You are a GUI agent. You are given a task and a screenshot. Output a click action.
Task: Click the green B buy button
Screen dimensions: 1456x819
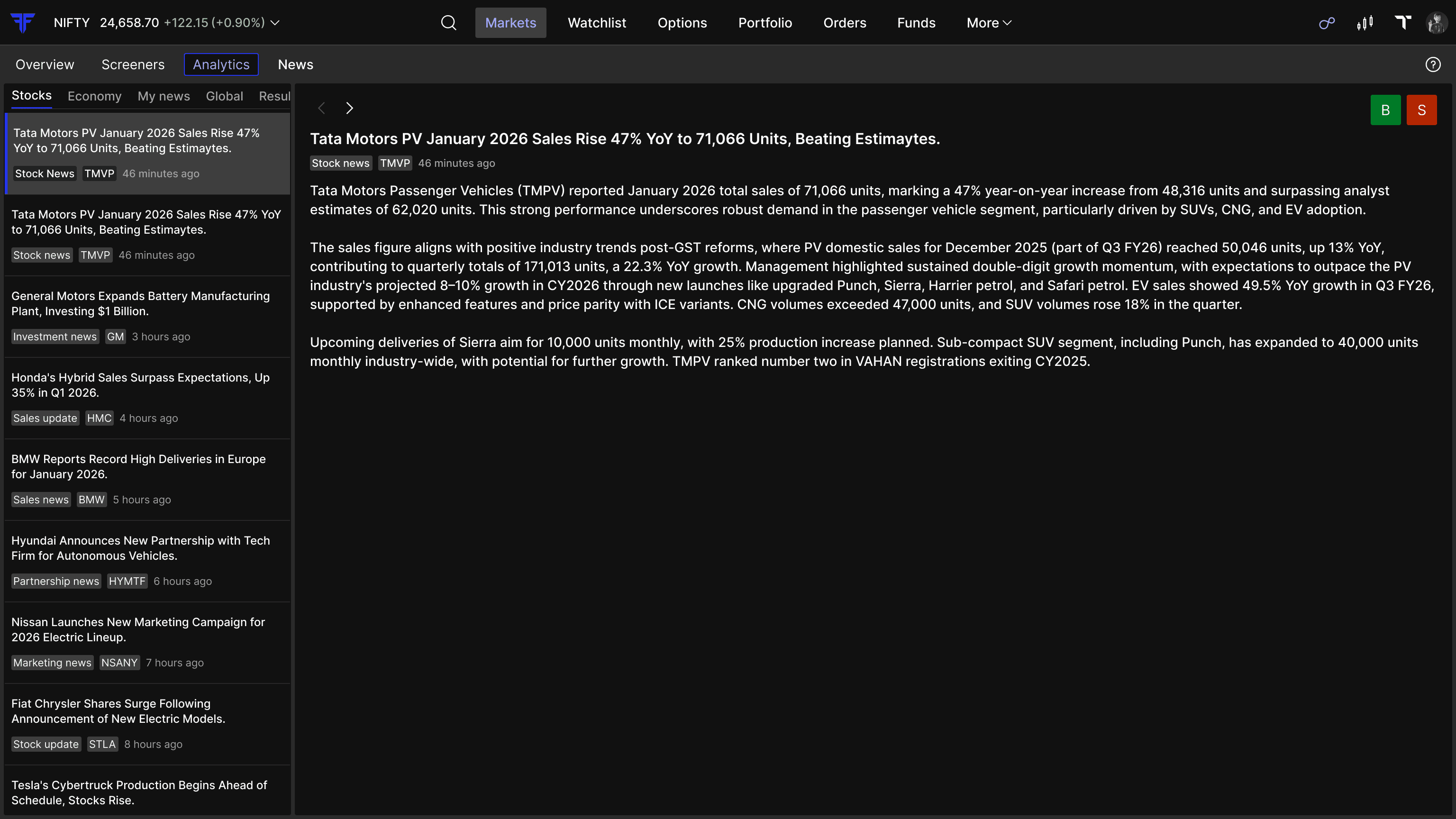click(x=1385, y=109)
